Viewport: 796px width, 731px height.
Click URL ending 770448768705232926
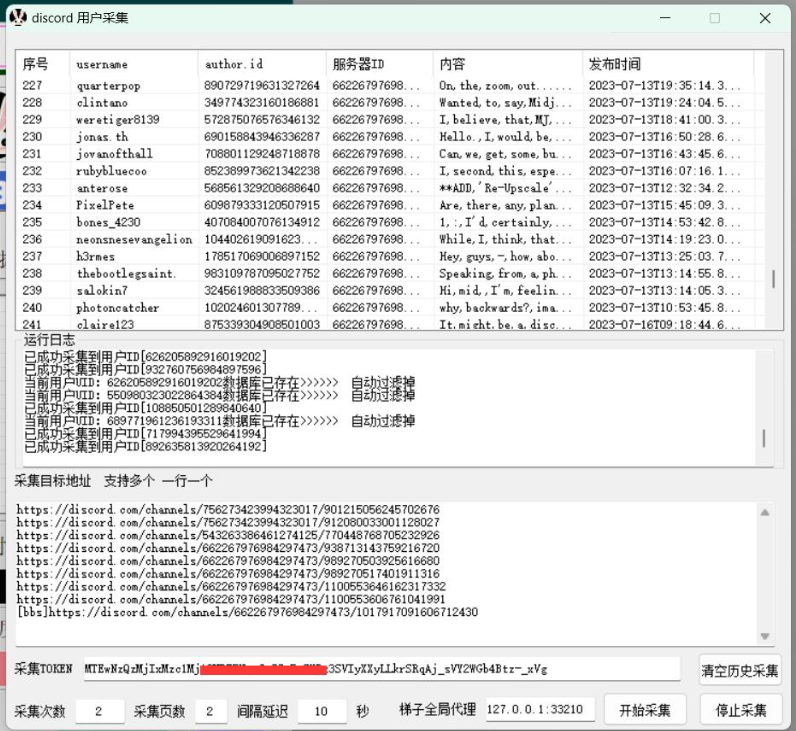click(x=228, y=535)
